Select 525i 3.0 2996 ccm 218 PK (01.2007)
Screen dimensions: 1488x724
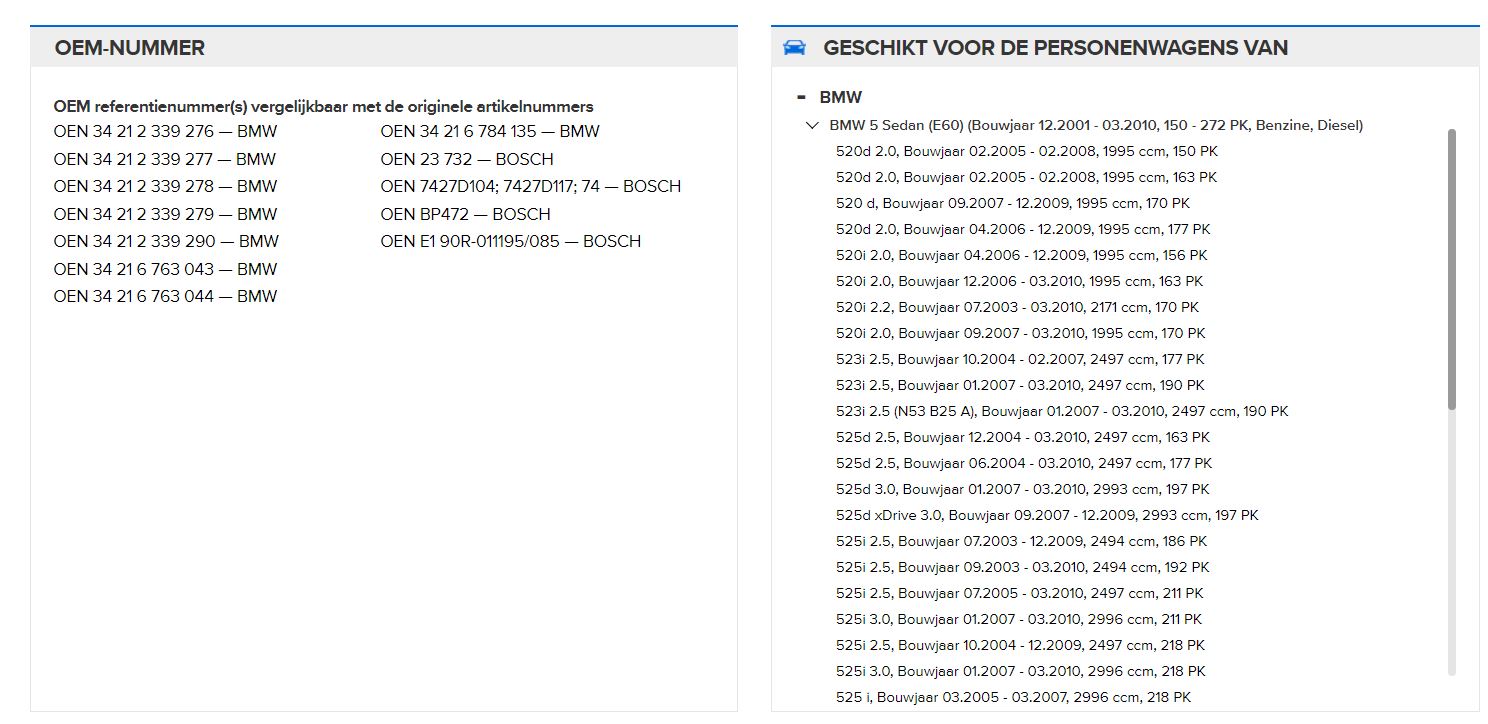point(1021,671)
